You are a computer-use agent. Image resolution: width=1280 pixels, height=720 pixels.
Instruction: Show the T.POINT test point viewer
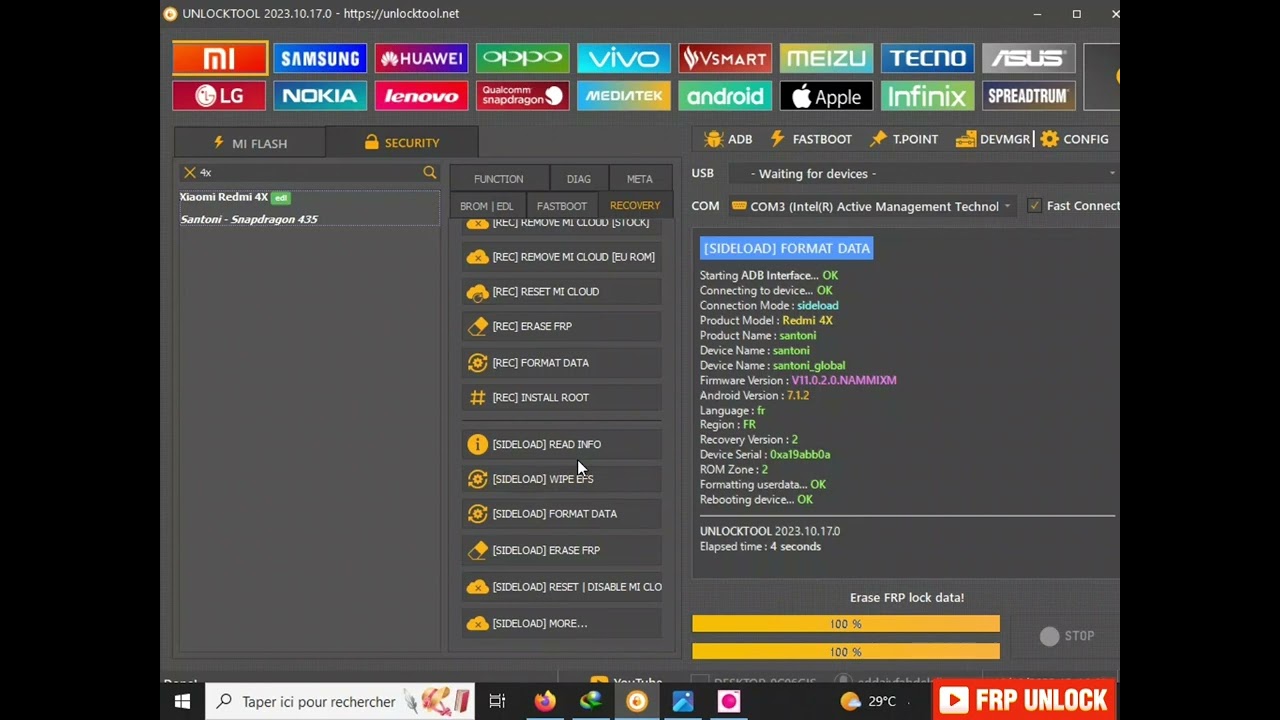pos(904,139)
